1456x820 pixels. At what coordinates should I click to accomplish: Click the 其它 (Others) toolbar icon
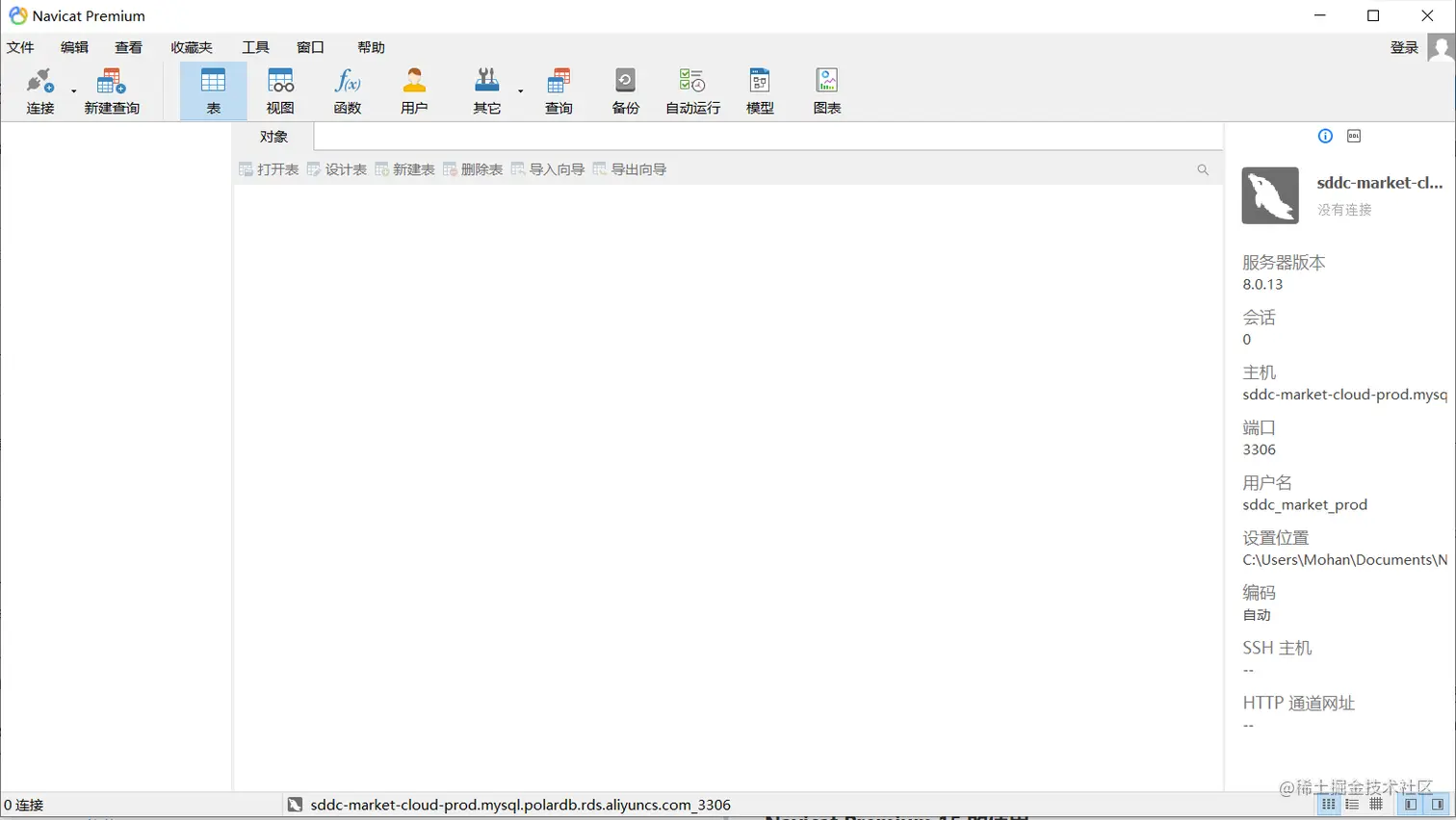(x=487, y=91)
